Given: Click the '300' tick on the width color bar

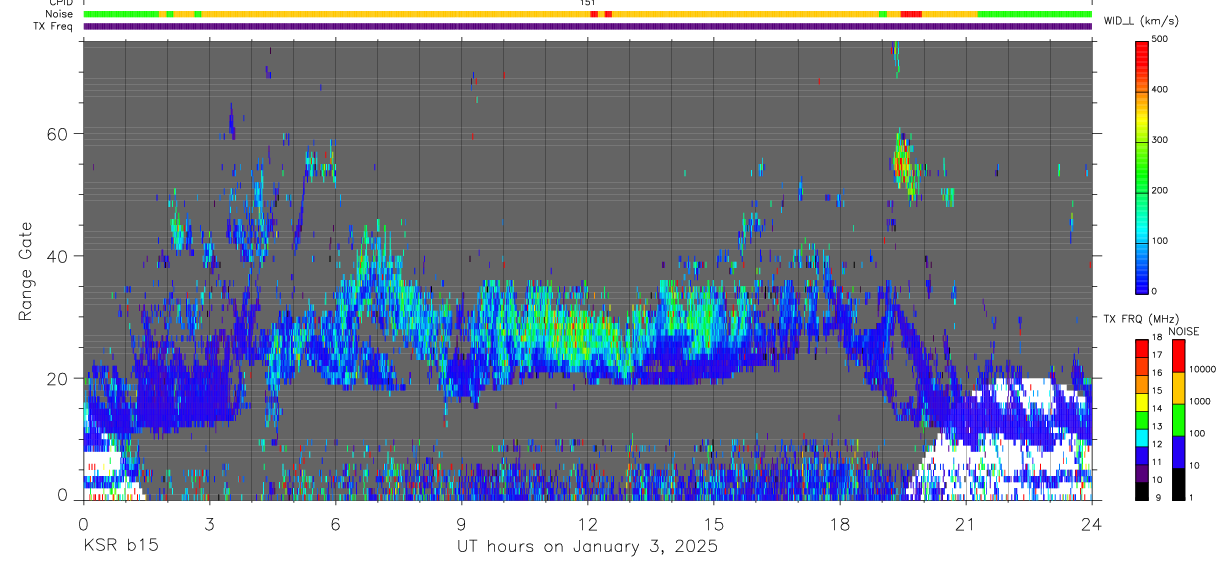Looking at the screenshot, I should click(1160, 140).
